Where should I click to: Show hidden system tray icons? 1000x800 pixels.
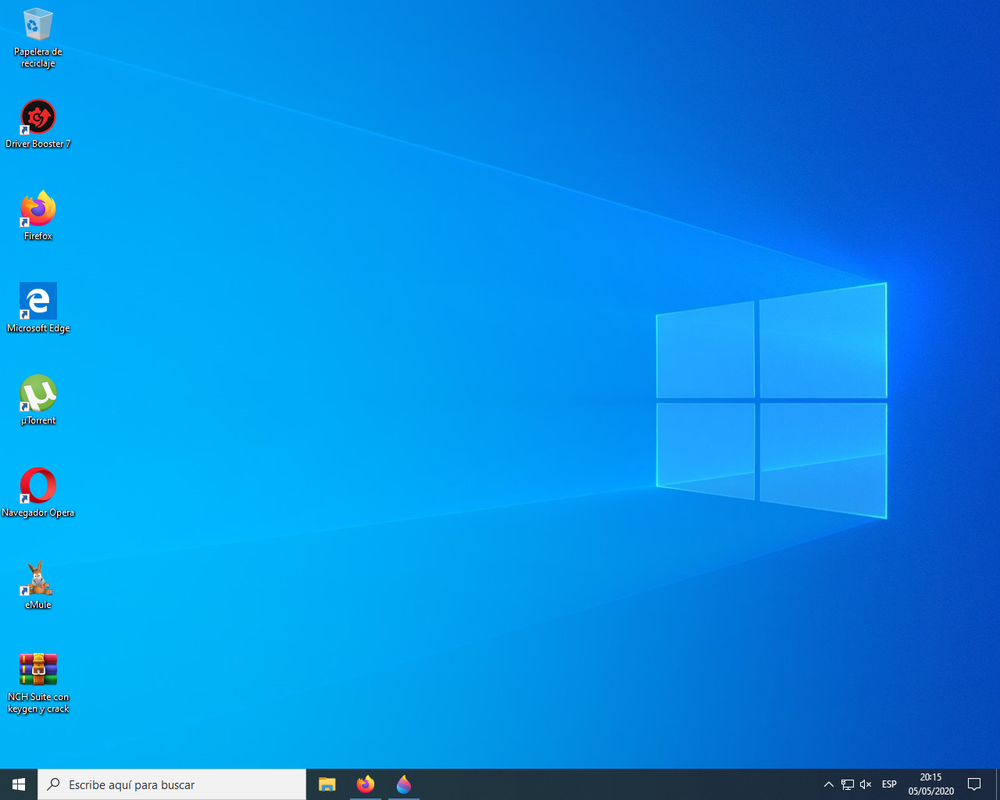[828, 784]
